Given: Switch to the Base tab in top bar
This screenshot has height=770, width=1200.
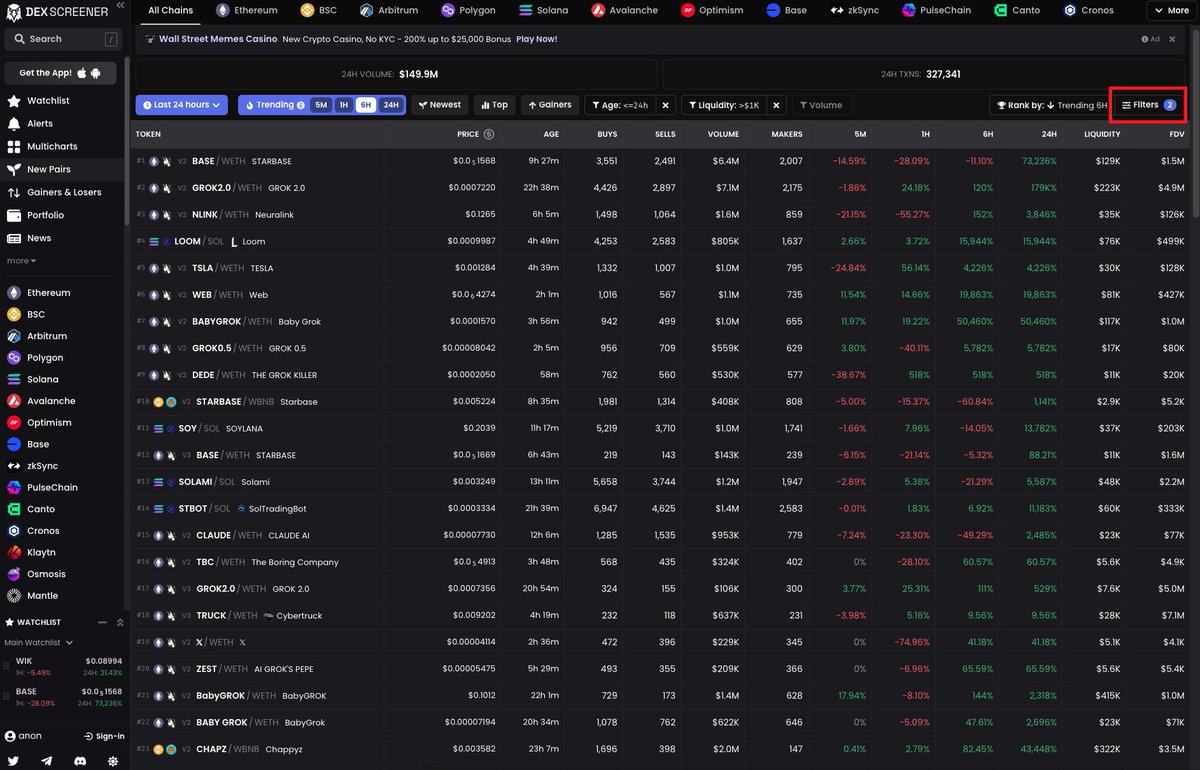Looking at the screenshot, I should 786,11.
